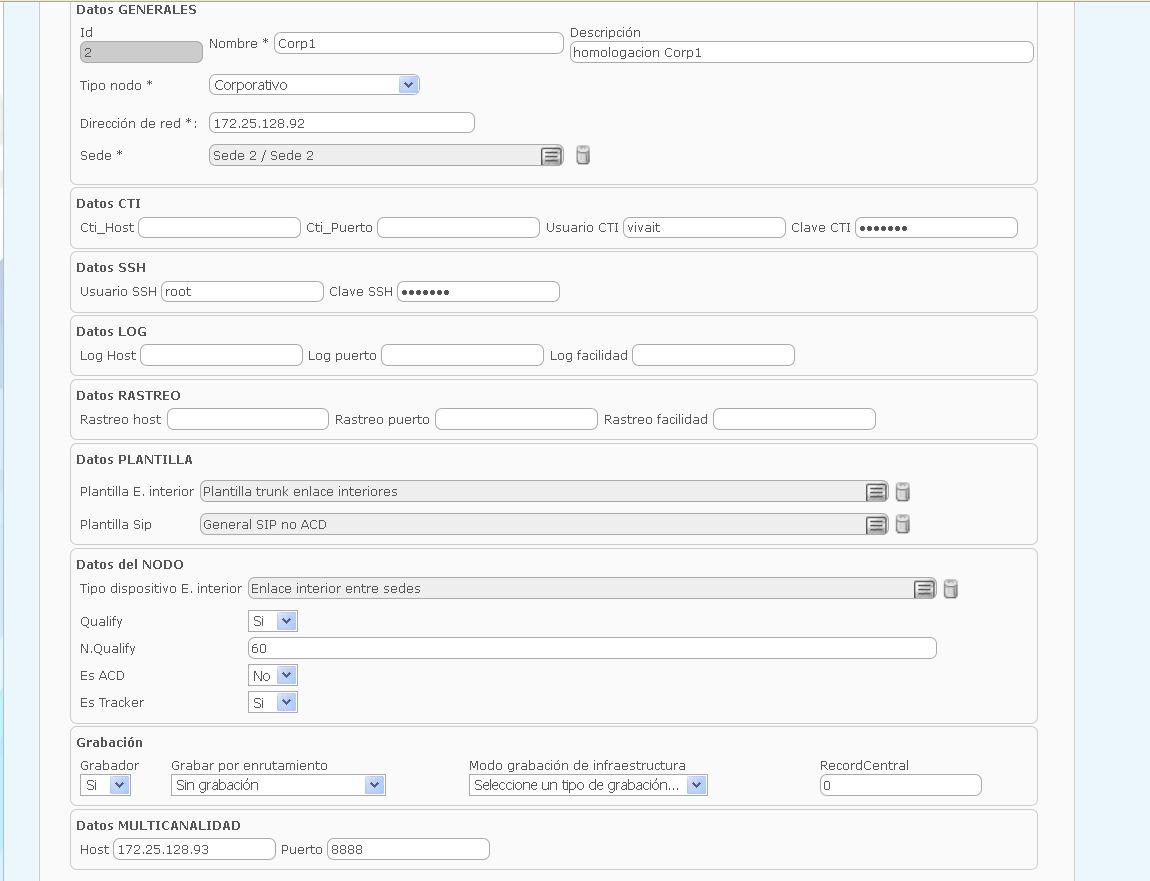Image resolution: width=1150 pixels, height=881 pixels.
Task: Click the Rastreo facilidad input field
Action: pyautogui.click(x=794, y=419)
